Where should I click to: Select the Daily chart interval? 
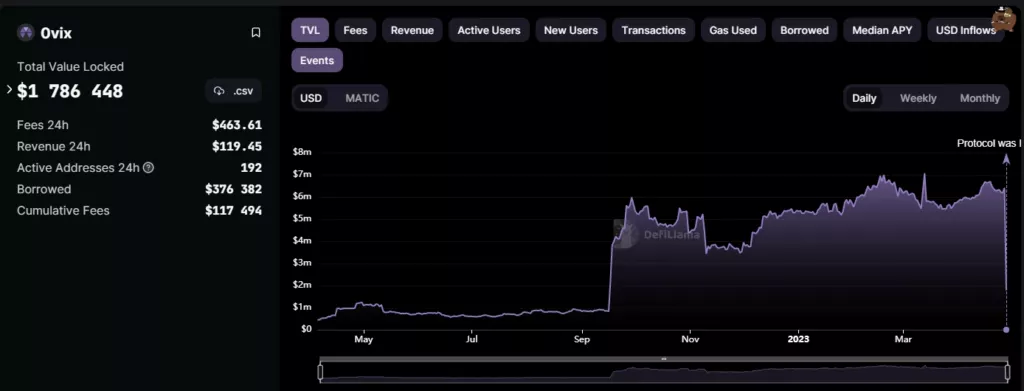pos(864,98)
